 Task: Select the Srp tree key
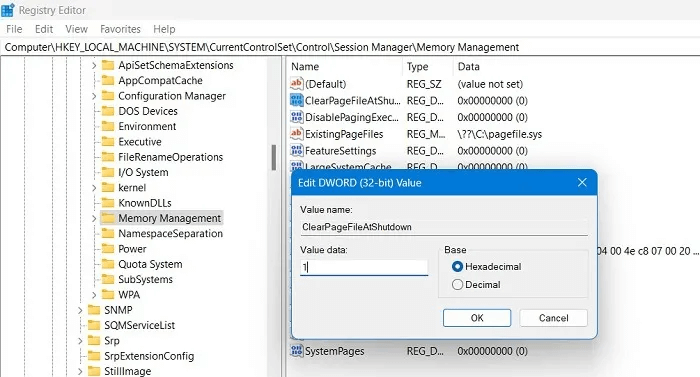pos(112,340)
